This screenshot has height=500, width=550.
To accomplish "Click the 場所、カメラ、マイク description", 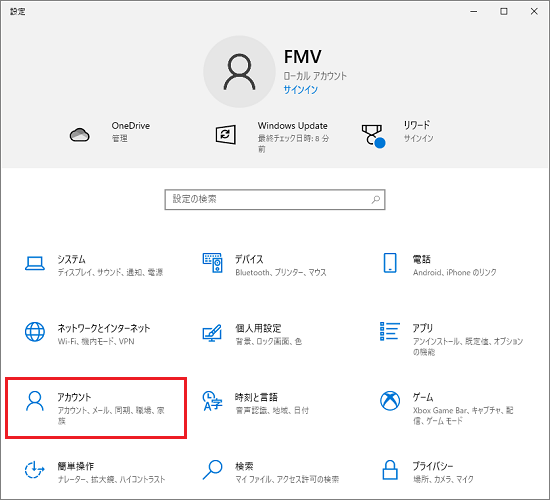I will 443,479.
